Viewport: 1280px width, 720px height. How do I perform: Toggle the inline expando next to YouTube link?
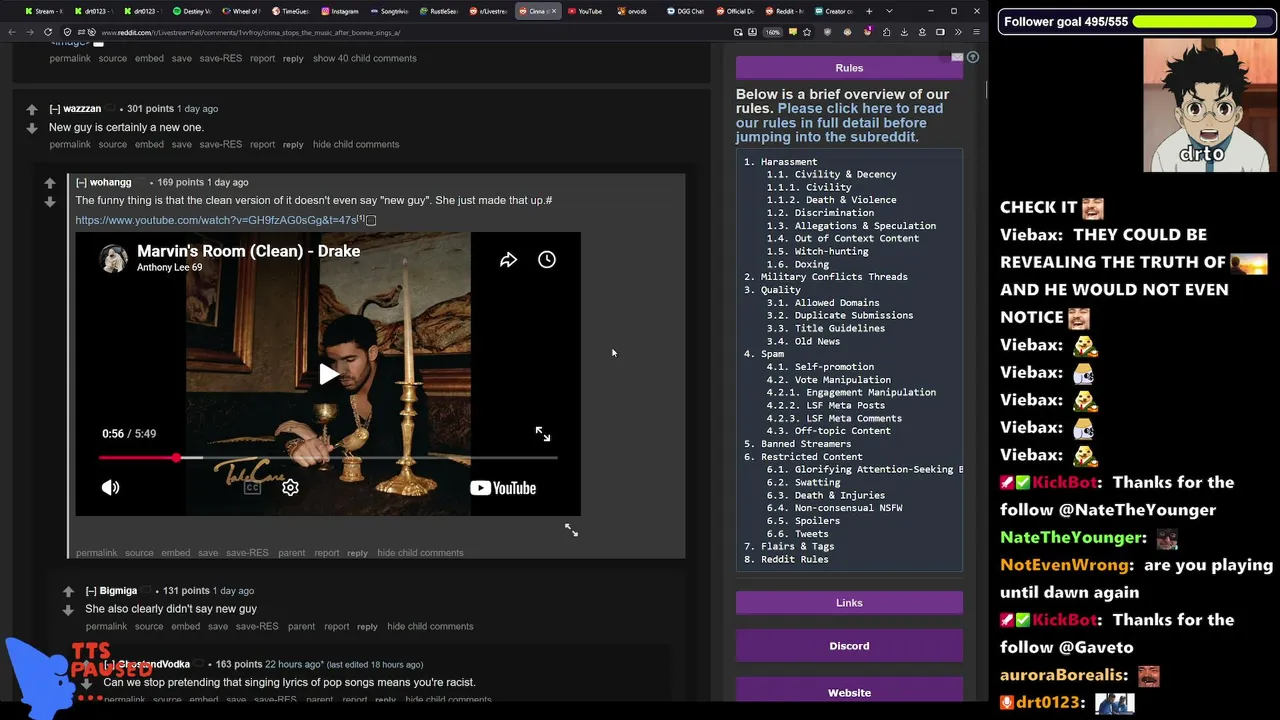click(371, 221)
